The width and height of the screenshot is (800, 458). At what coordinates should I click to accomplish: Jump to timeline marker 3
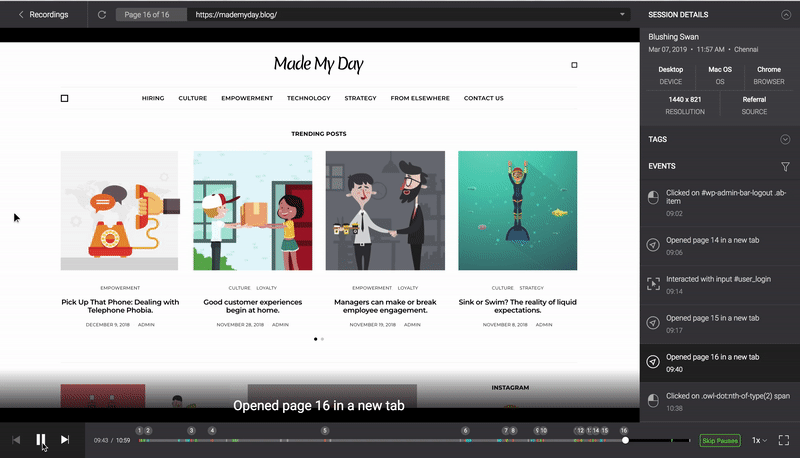tap(191, 430)
